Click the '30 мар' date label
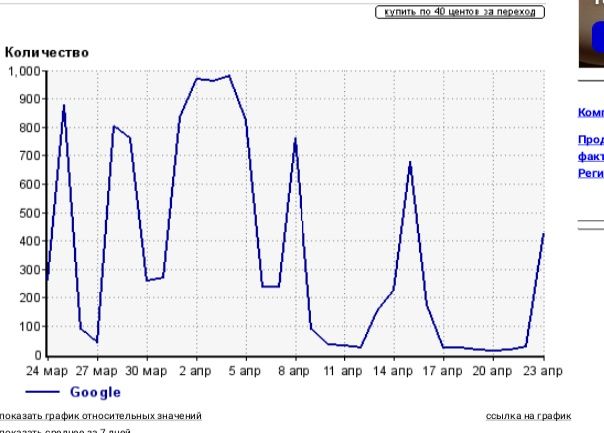Image resolution: width=604 pixels, height=433 pixels. [146, 371]
